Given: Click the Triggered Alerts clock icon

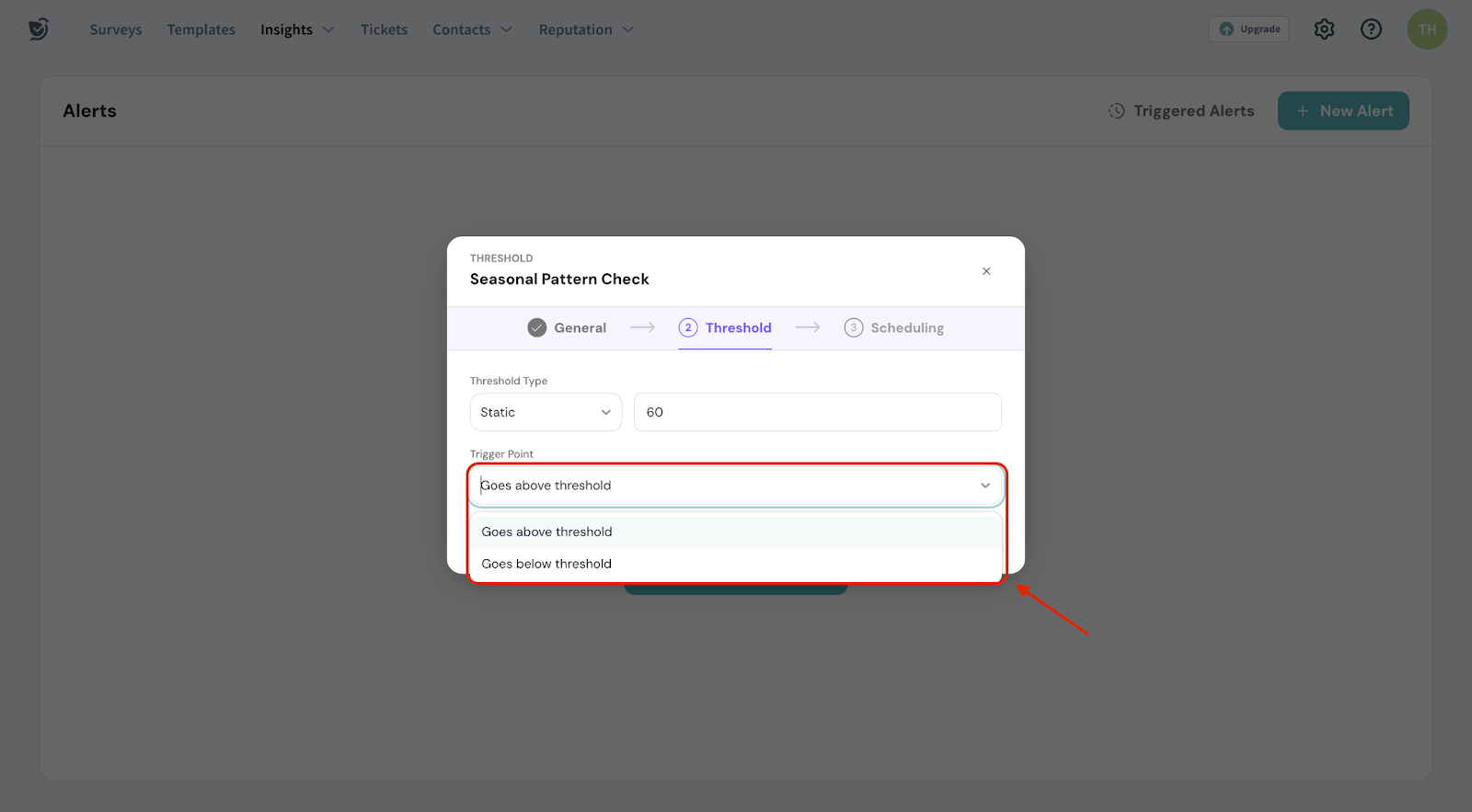Looking at the screenshot, I should [x=1116, y=111].
